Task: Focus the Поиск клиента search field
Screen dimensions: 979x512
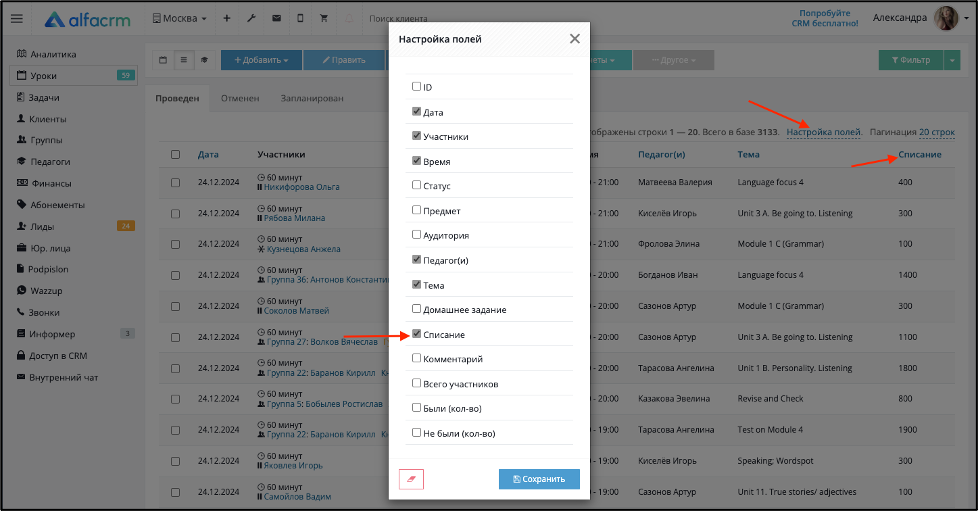Action: tap(400, 19)
